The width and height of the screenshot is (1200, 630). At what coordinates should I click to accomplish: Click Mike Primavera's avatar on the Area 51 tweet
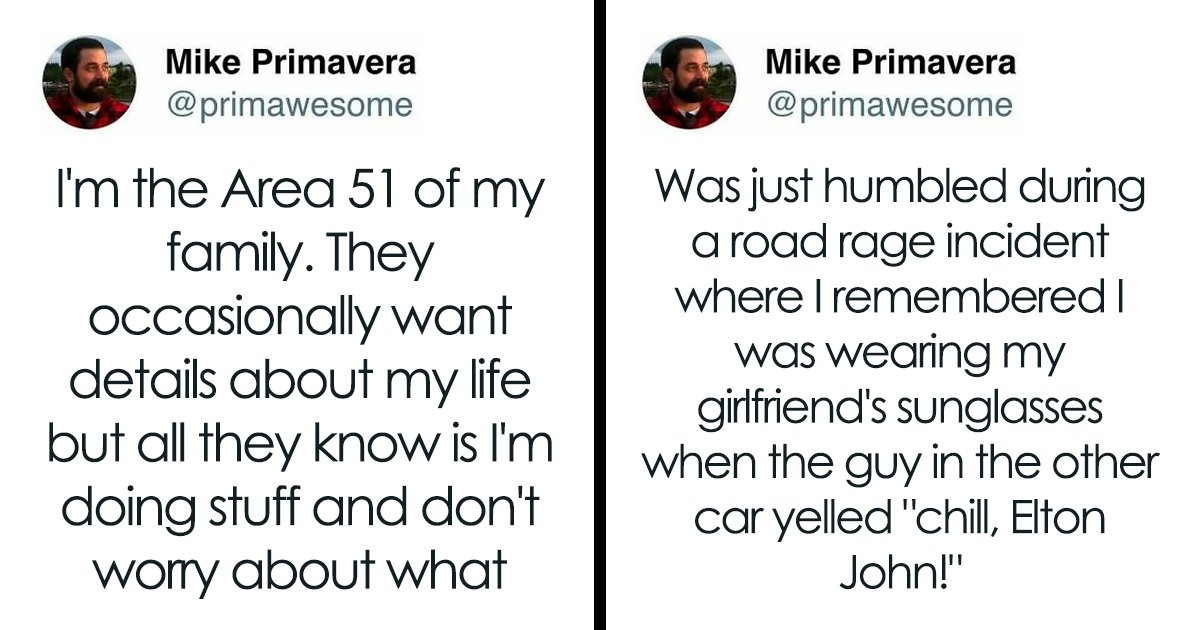pyautogui.click(x=87, y=84)
